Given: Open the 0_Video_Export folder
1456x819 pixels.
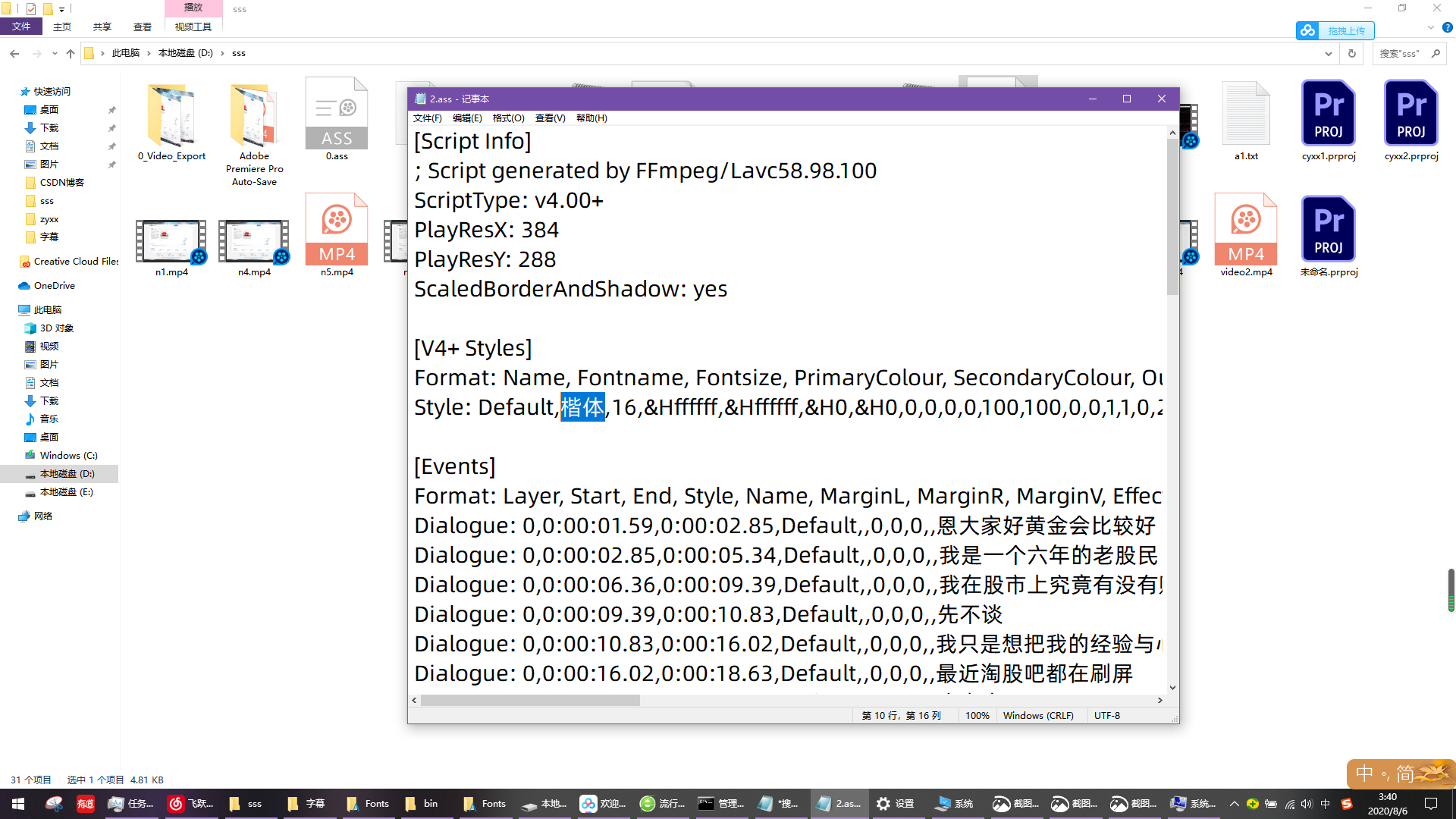Looking at the screenshot, I should pyautogui.click(x=171, y=121).
